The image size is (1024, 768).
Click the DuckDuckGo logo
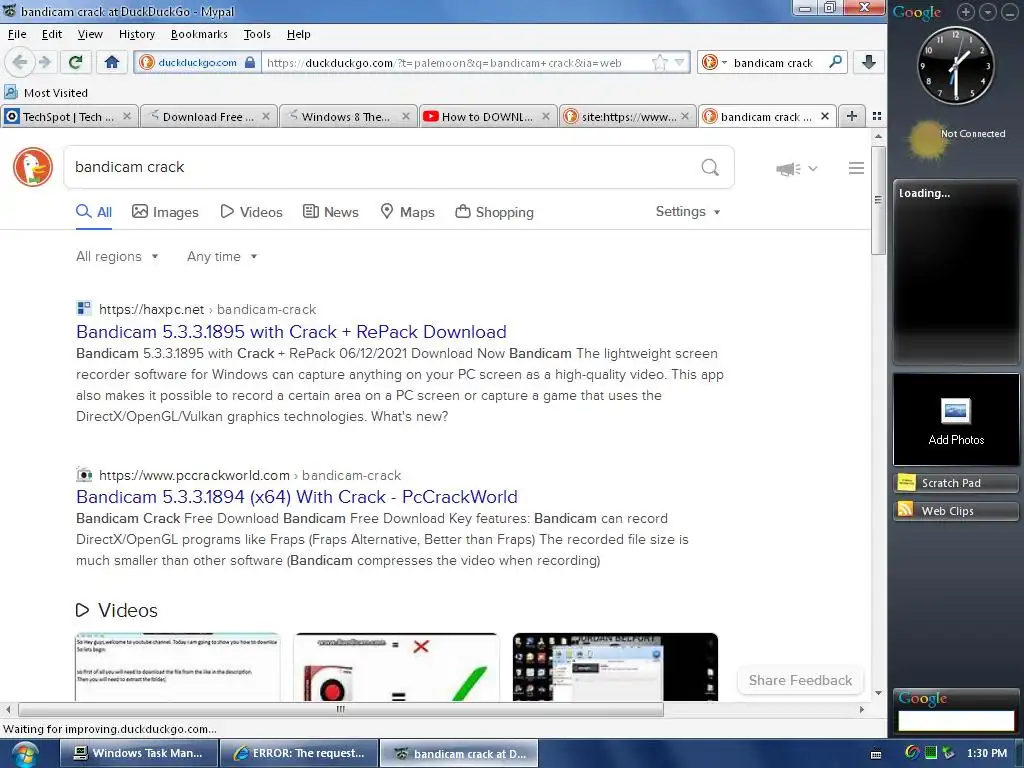point(33,167)
